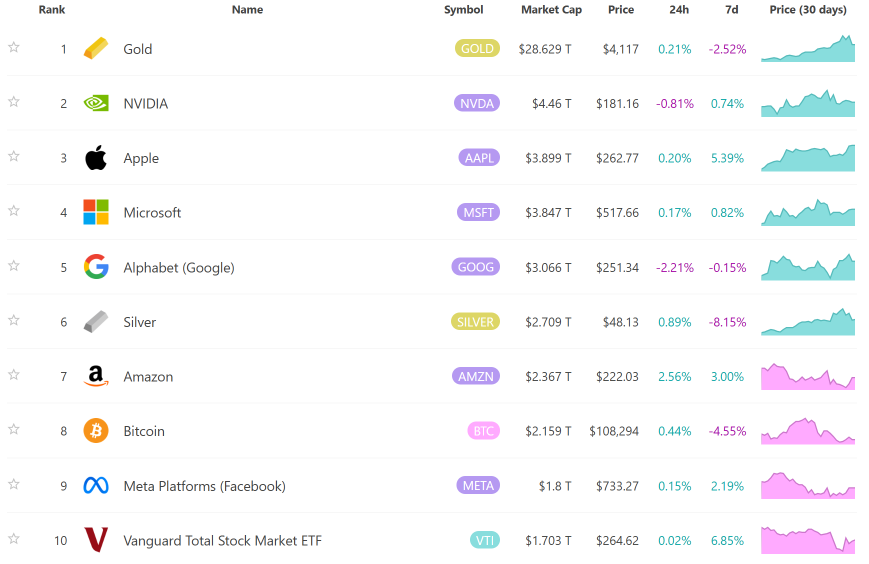Sort the list by Price column
This screenshot has width=869, height=564.
click(x=621, y=10)
